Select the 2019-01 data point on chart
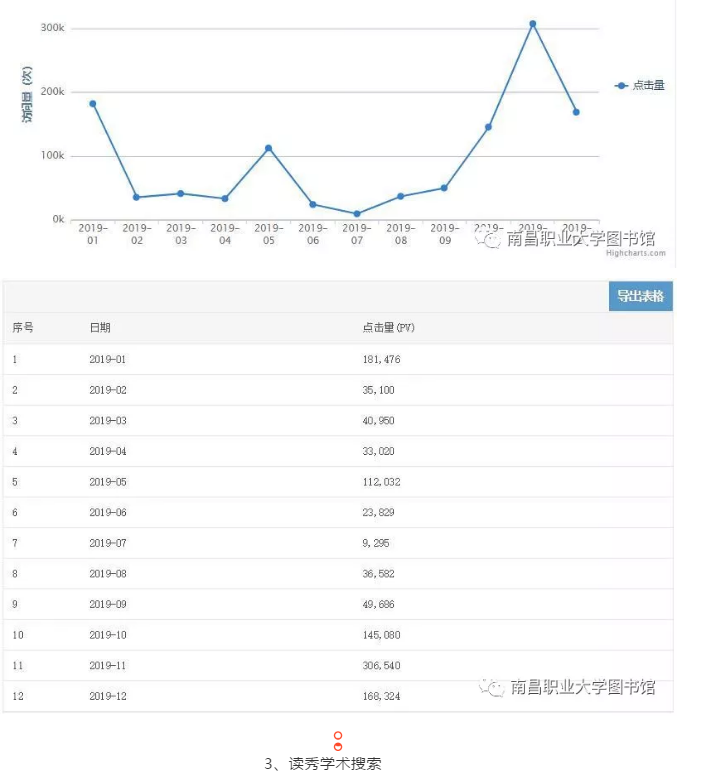The width and height of the screenshot is (717, 774). tap(93, 104)
